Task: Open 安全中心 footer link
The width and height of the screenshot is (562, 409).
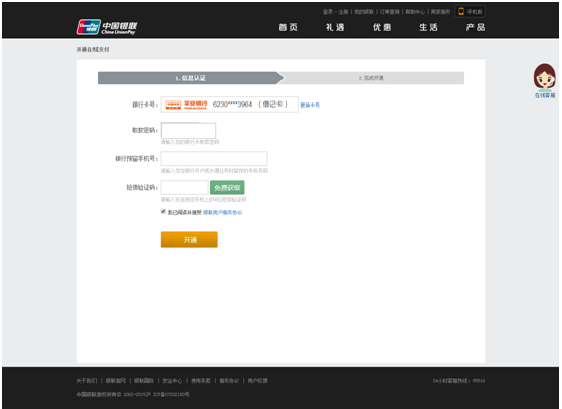Action: 172,381
